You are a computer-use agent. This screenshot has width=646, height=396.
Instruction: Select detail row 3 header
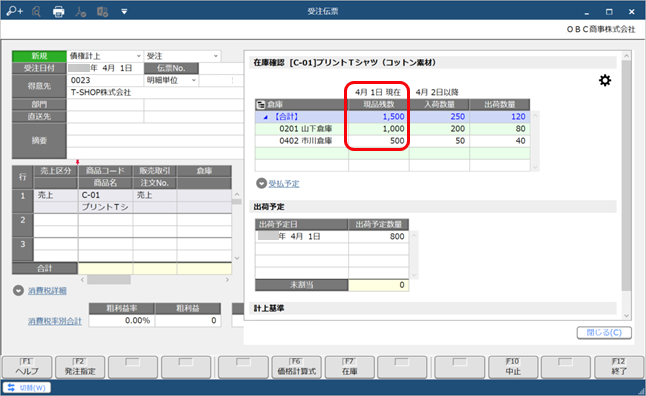tap(23, 249)
